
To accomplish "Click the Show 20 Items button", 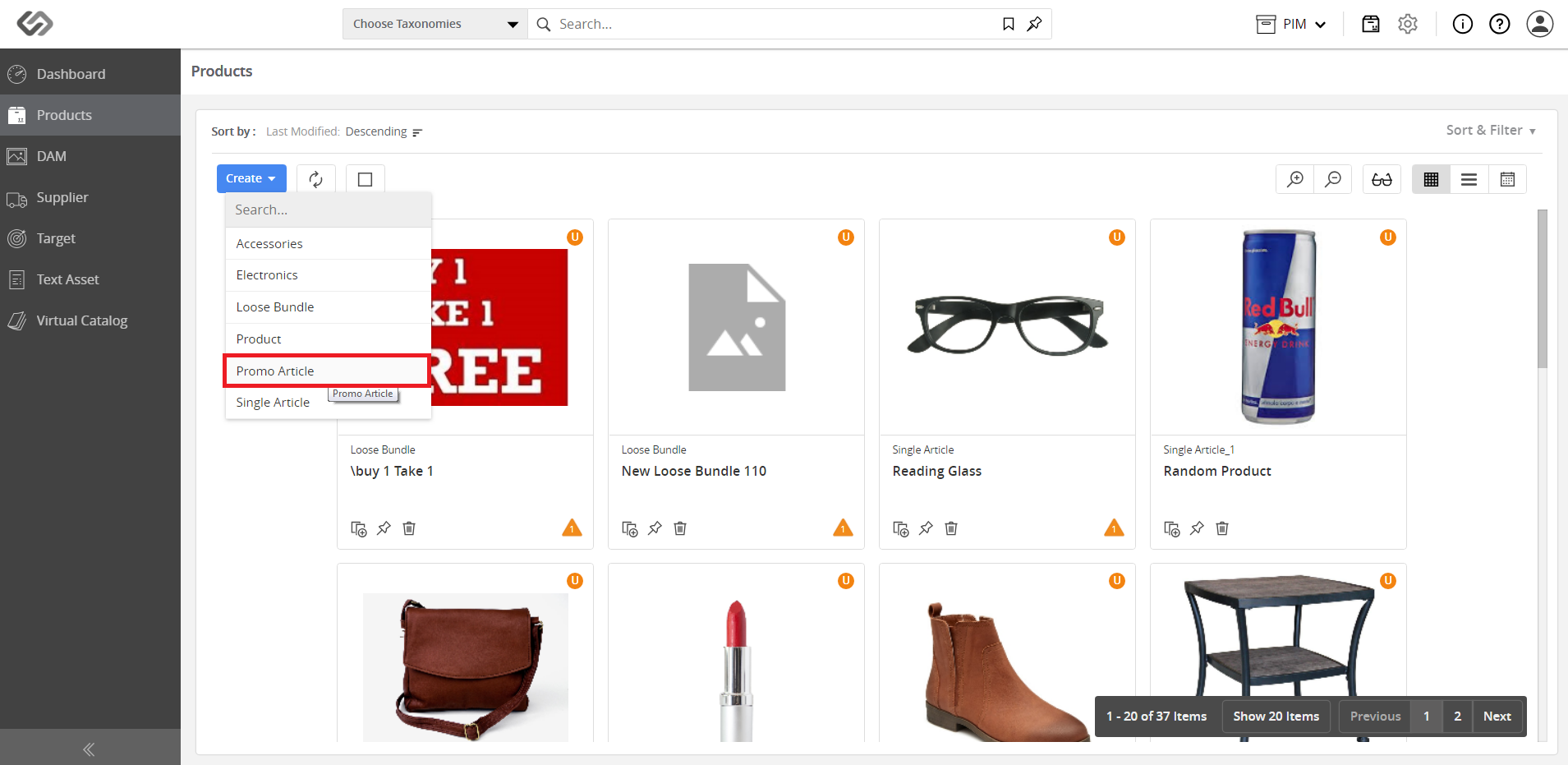I will tap(1276, 717).
